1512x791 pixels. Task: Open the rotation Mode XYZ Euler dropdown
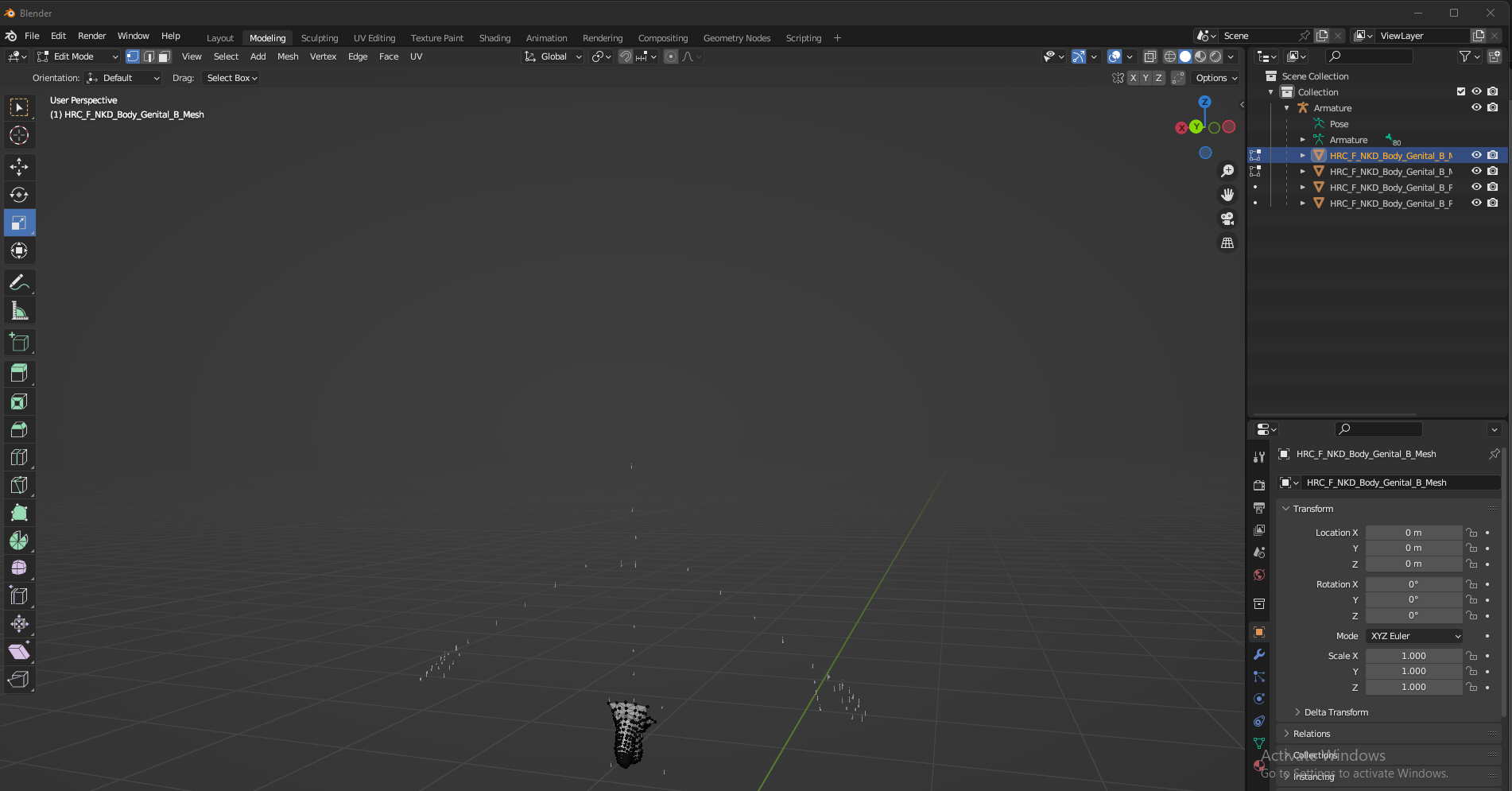click(1414, 636)
